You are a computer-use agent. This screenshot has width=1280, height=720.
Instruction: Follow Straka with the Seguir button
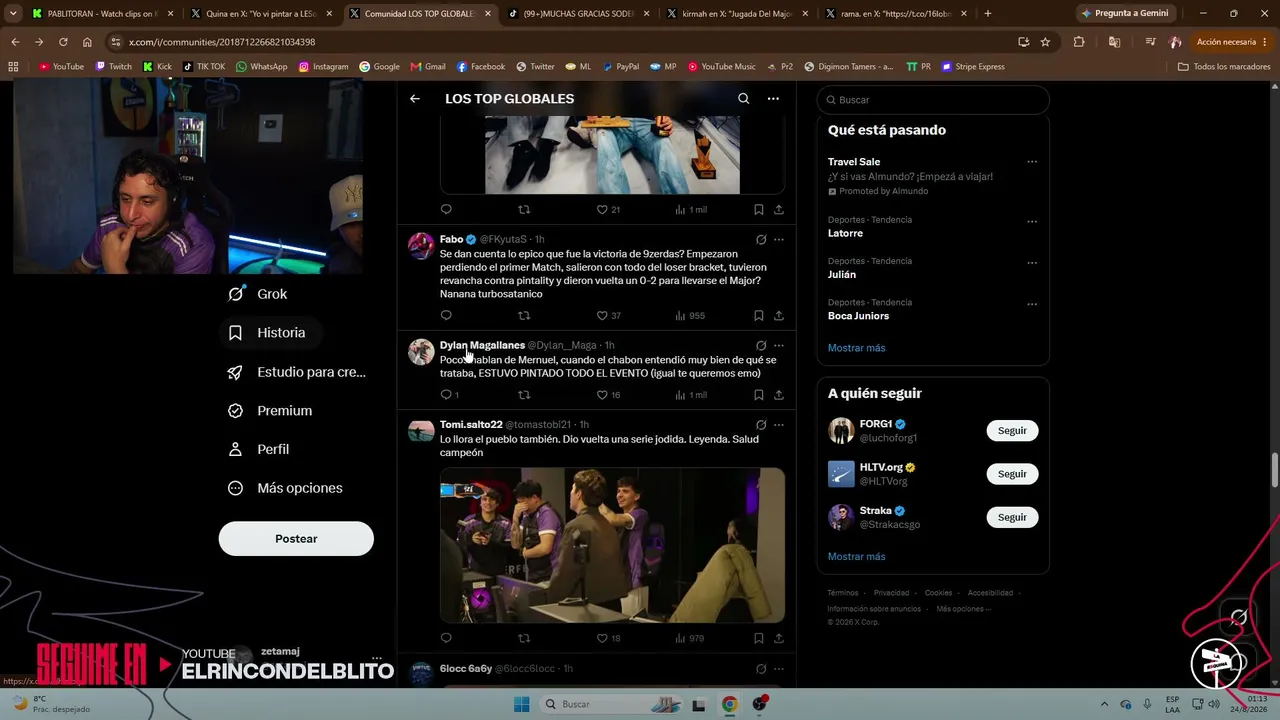(x=1012, y=518)
